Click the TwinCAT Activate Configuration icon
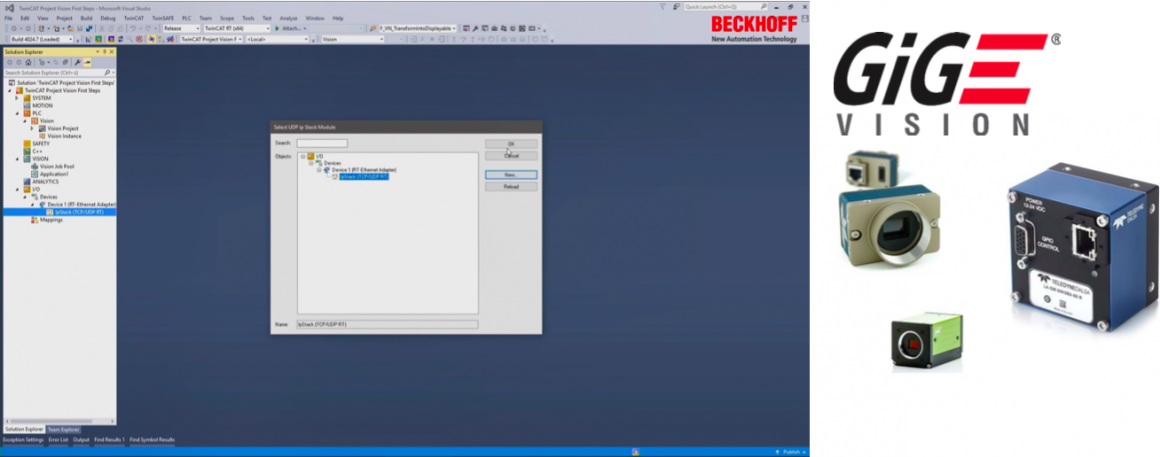 click(x=89, y=39)
